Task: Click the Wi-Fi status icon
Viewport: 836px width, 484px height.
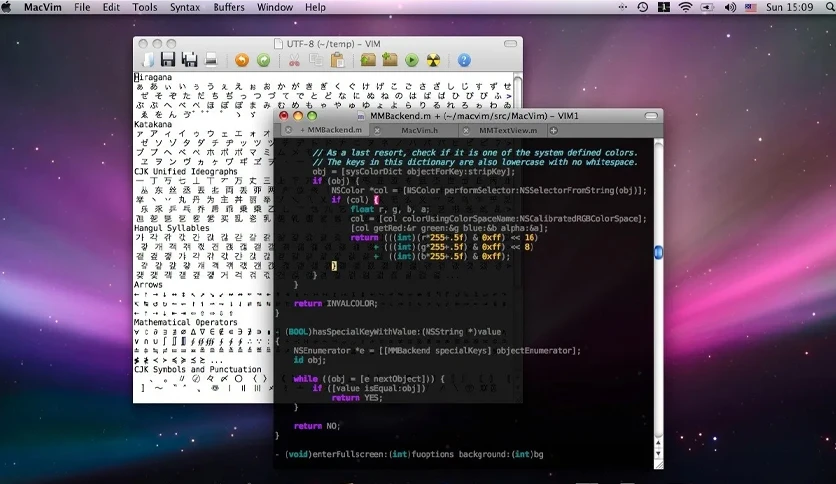Action: click(685, 7)
